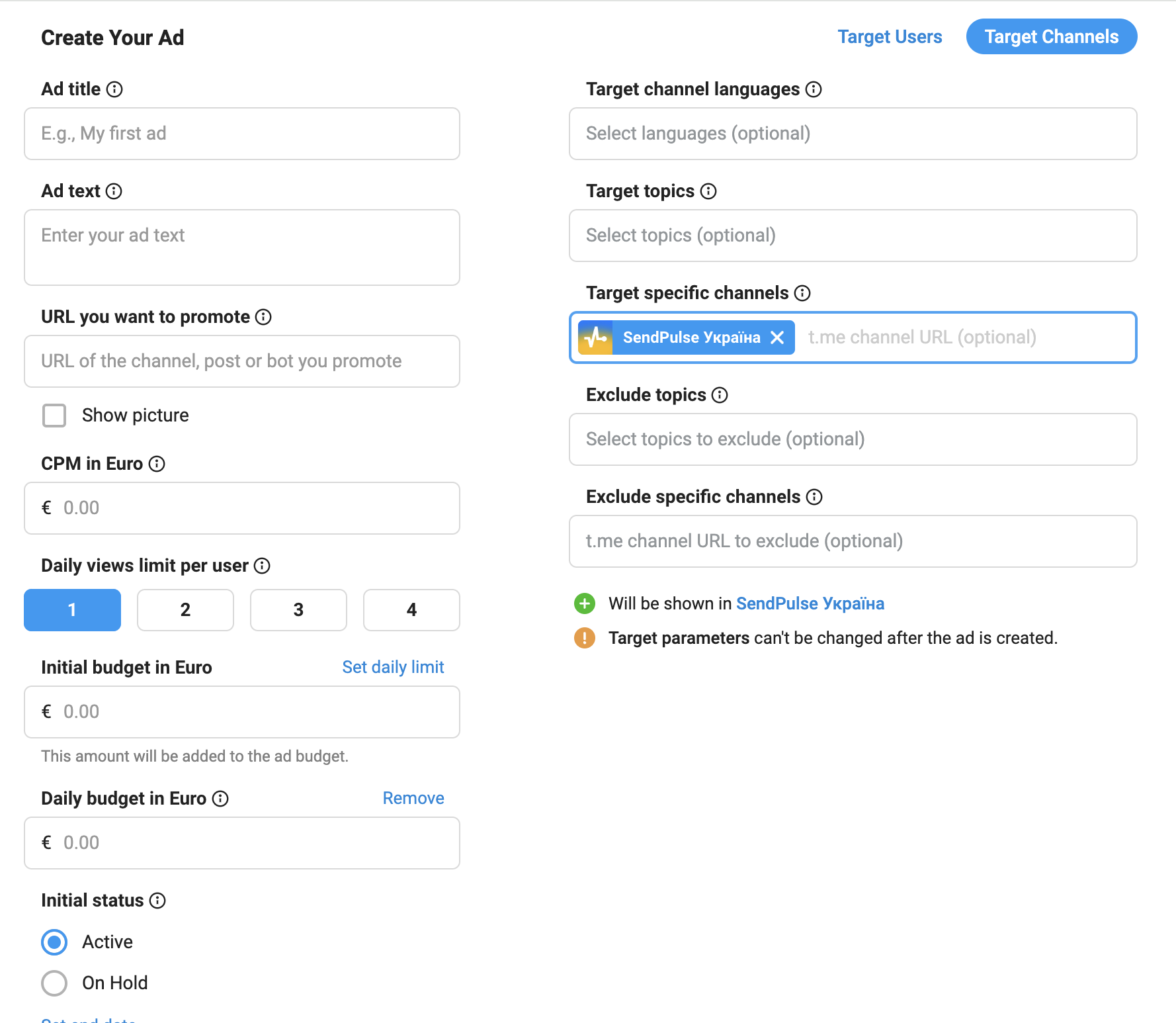The width and height of the screenshot is (1176, 1023).
Task: Select the On Hold initial status
Action: (54, 983)
